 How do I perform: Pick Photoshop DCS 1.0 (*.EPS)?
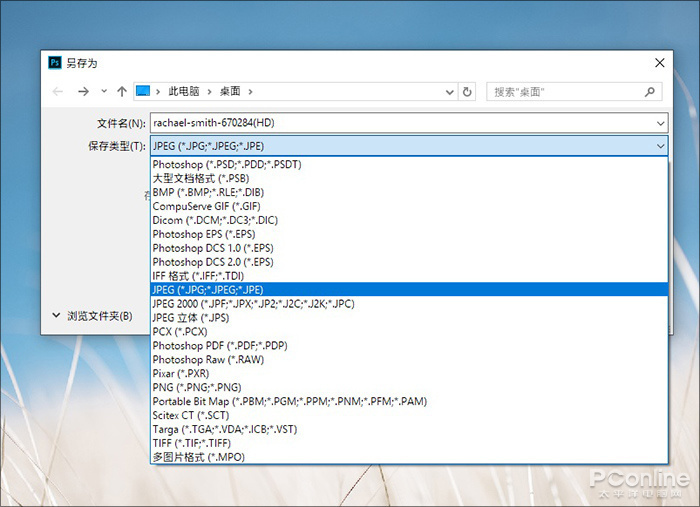coord(409,248)
